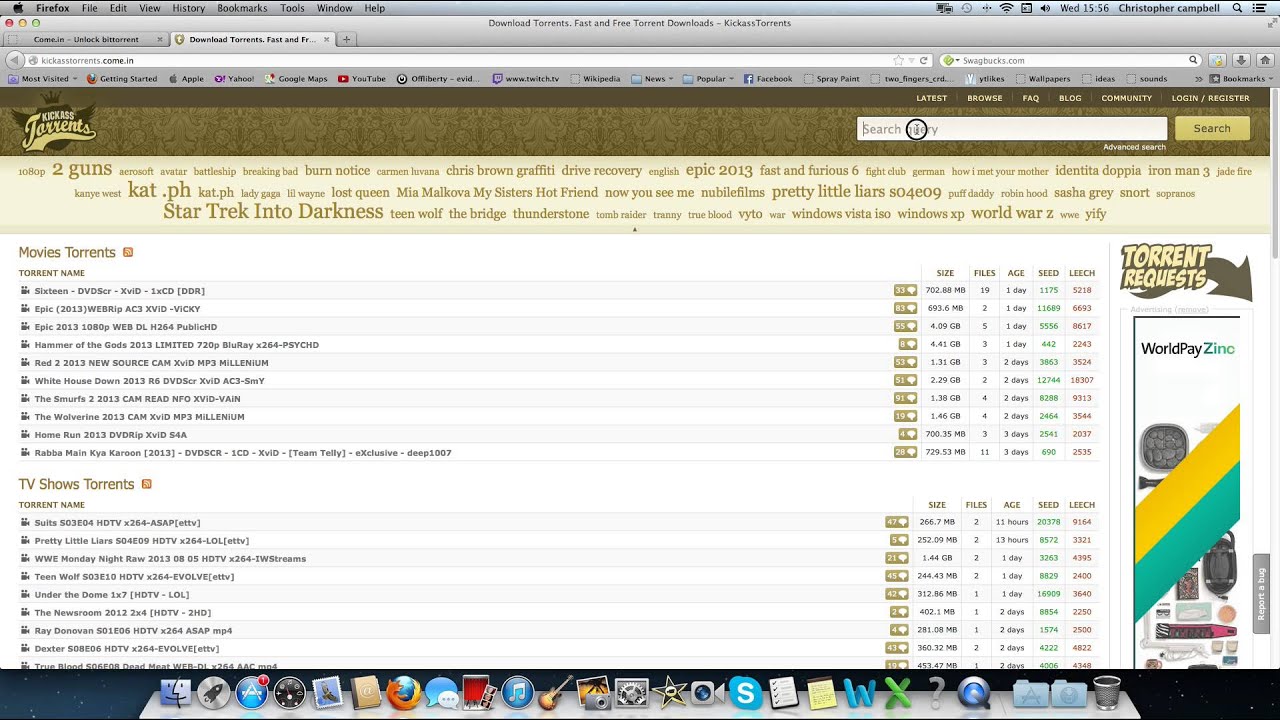Open Firefox icon in the Dock
Screen dimensions: 1280x720
click(x=403, y=692)
